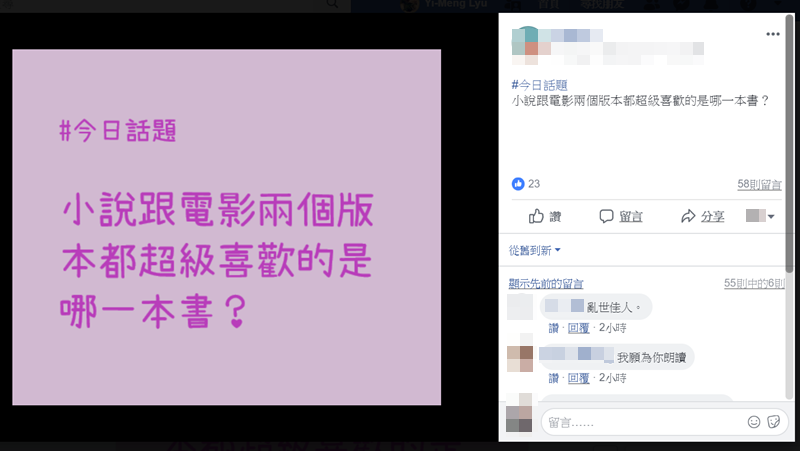The image size is (800, 451).
Task: Click 讚 under the 亂世佳人 comment
Action: coord(554,328)
